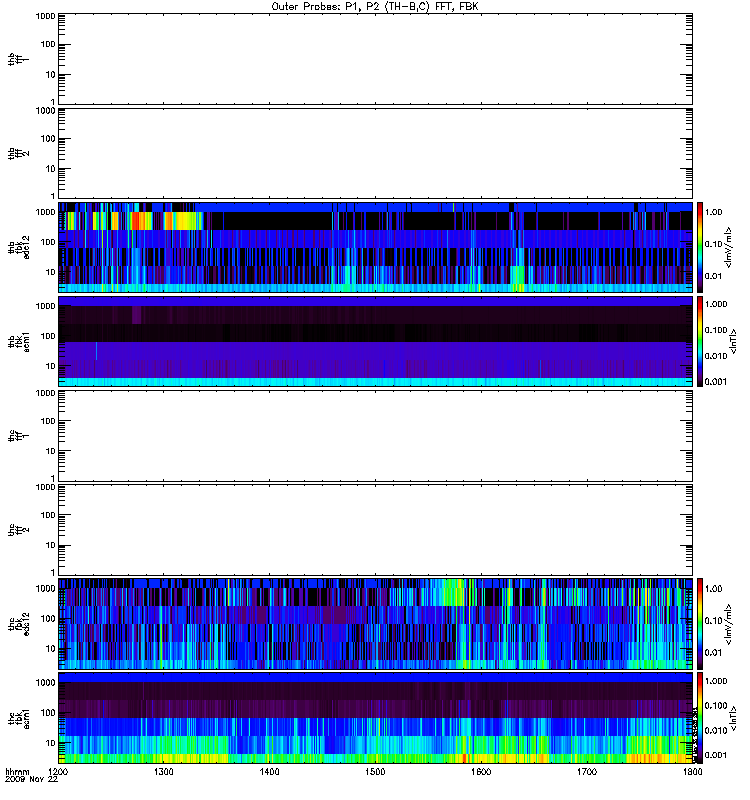Click the plot title "Outer Probes: P1, P2 (TH-B,C) FFT, FBK"

(x=375, y=7)
